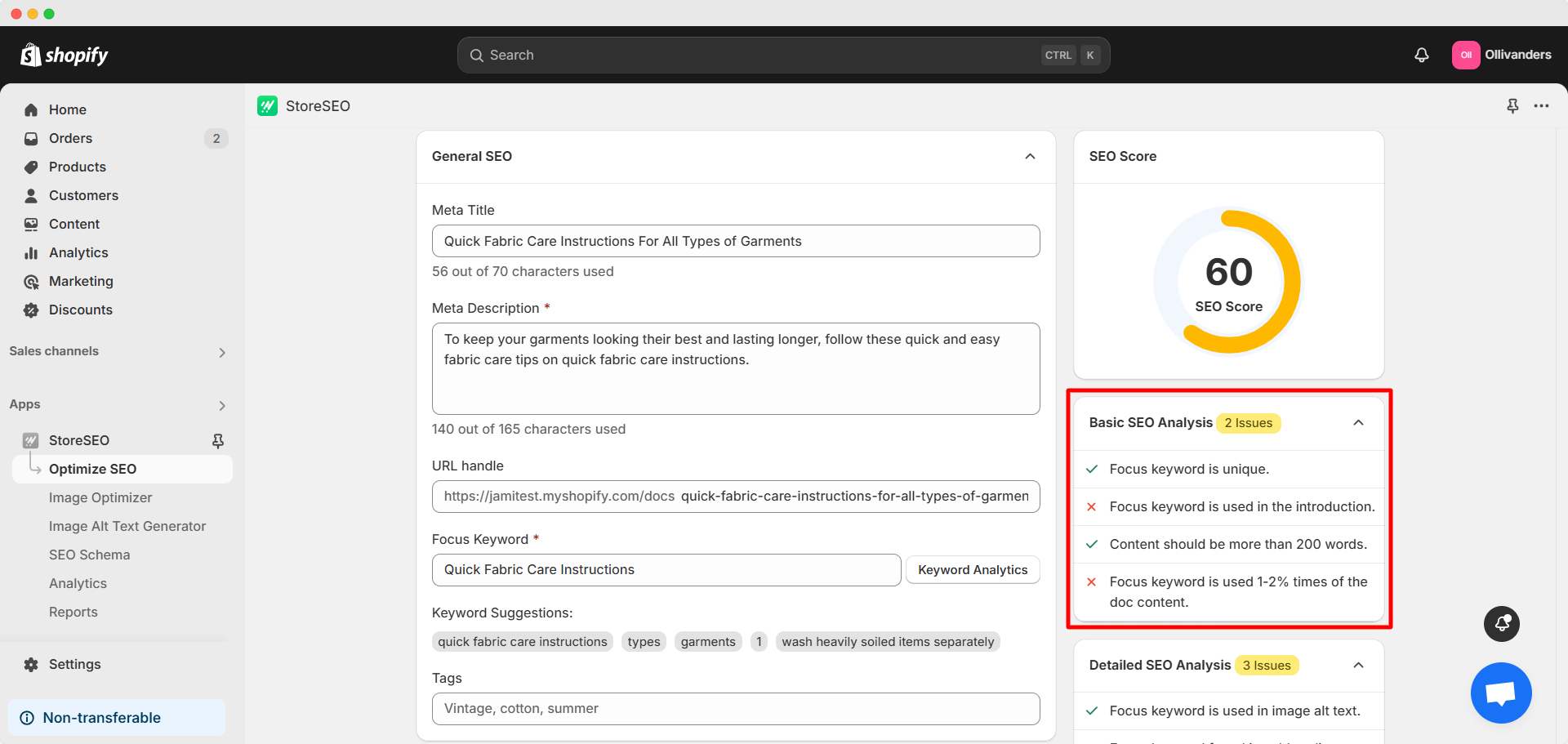This screenshot has width=1568, height=744.
Task: Click the SEO Score 60 gauge
Action: 1227,281
